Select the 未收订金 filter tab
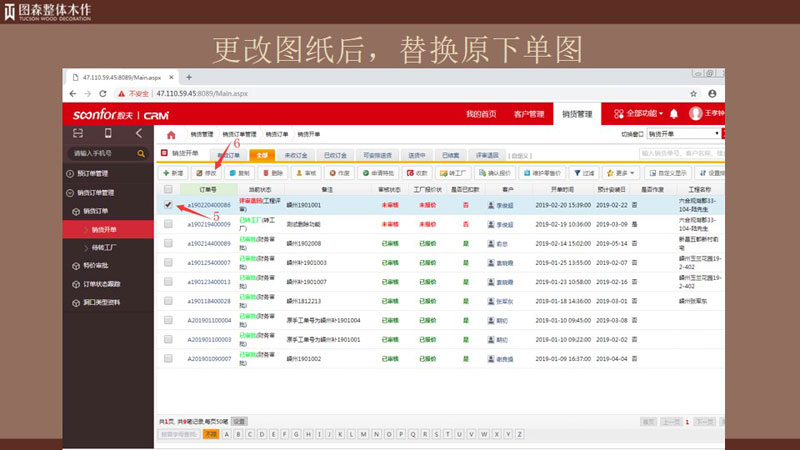 click(x=294, y=155)
